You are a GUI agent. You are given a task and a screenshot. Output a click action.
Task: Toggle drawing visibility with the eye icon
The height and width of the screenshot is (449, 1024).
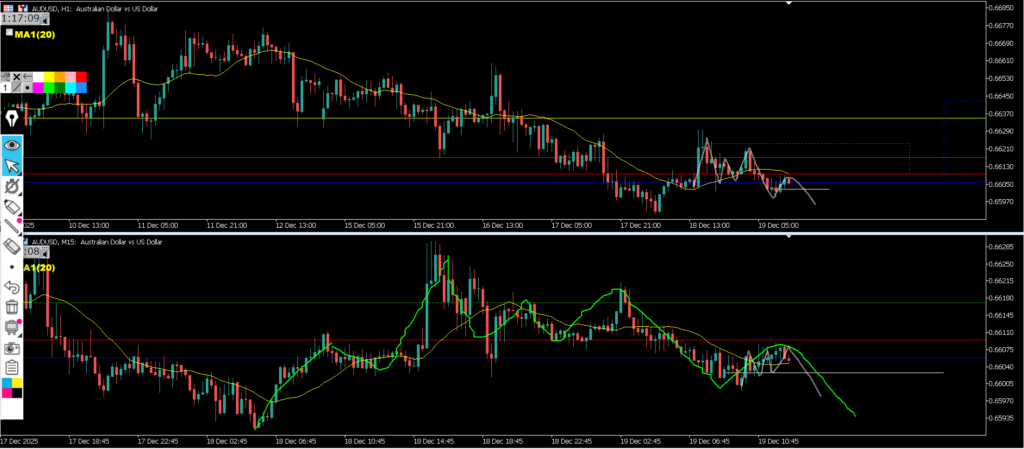[x=13, y=144]
